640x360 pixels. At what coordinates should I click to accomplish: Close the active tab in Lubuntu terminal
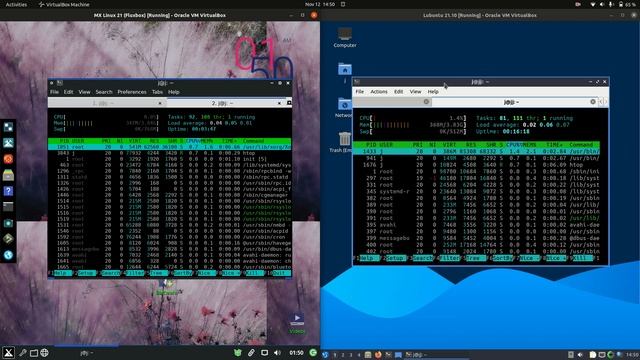593,102
